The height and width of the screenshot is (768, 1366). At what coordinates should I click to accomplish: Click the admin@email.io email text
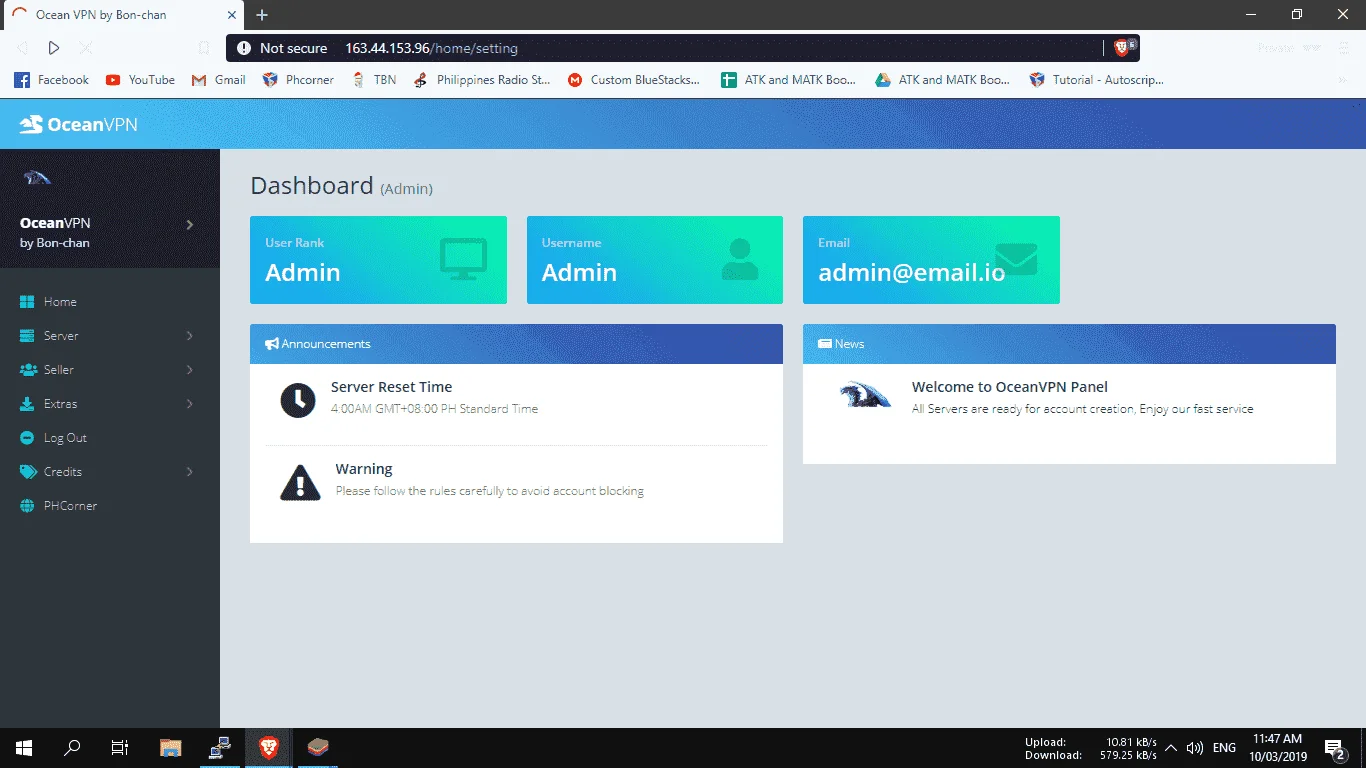click(912, 273)
